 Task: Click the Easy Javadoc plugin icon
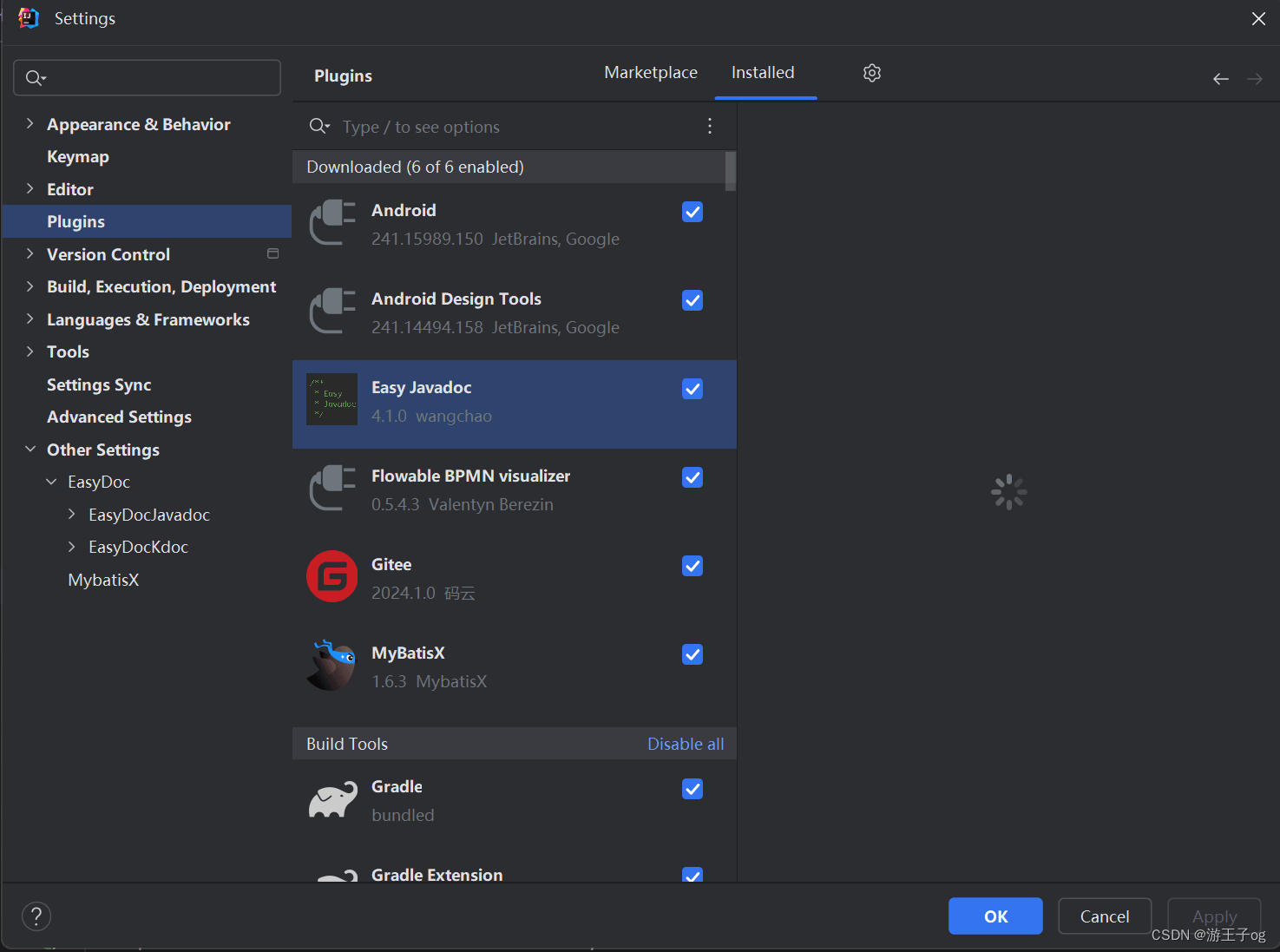pyautogui.click(x=331, y=399)
